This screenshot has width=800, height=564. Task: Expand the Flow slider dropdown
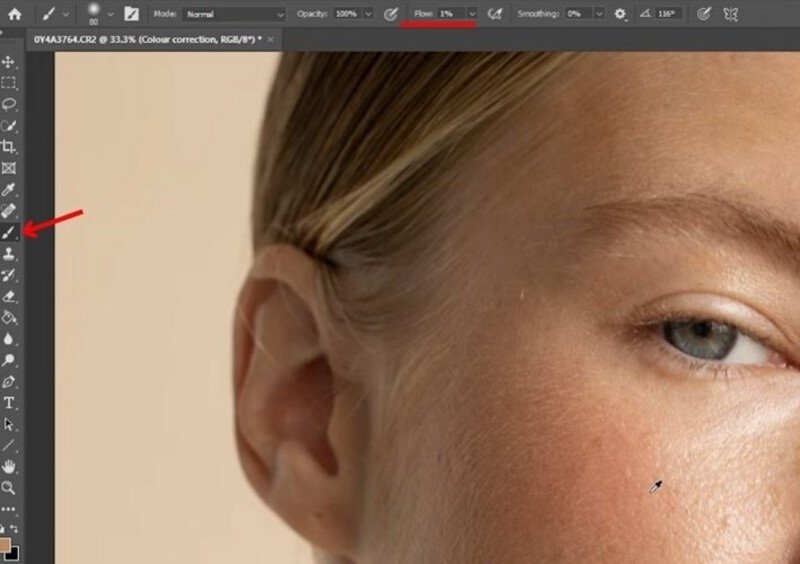pyautogui.click(x=472, y=14)
